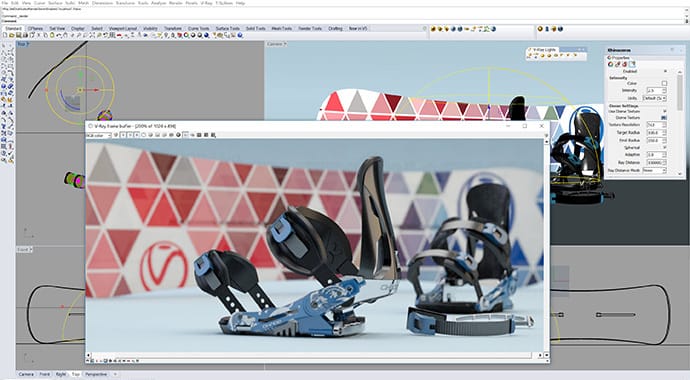Click the Dome Texture map button
The width and height of the screenshot is (690, 380).
click(x=664, y=118)
